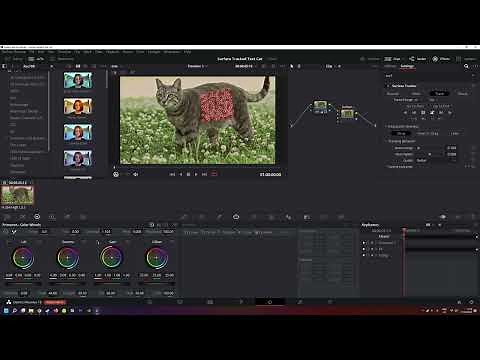Select the first LUT thumbnail in the list

click(x=78, y=80)
